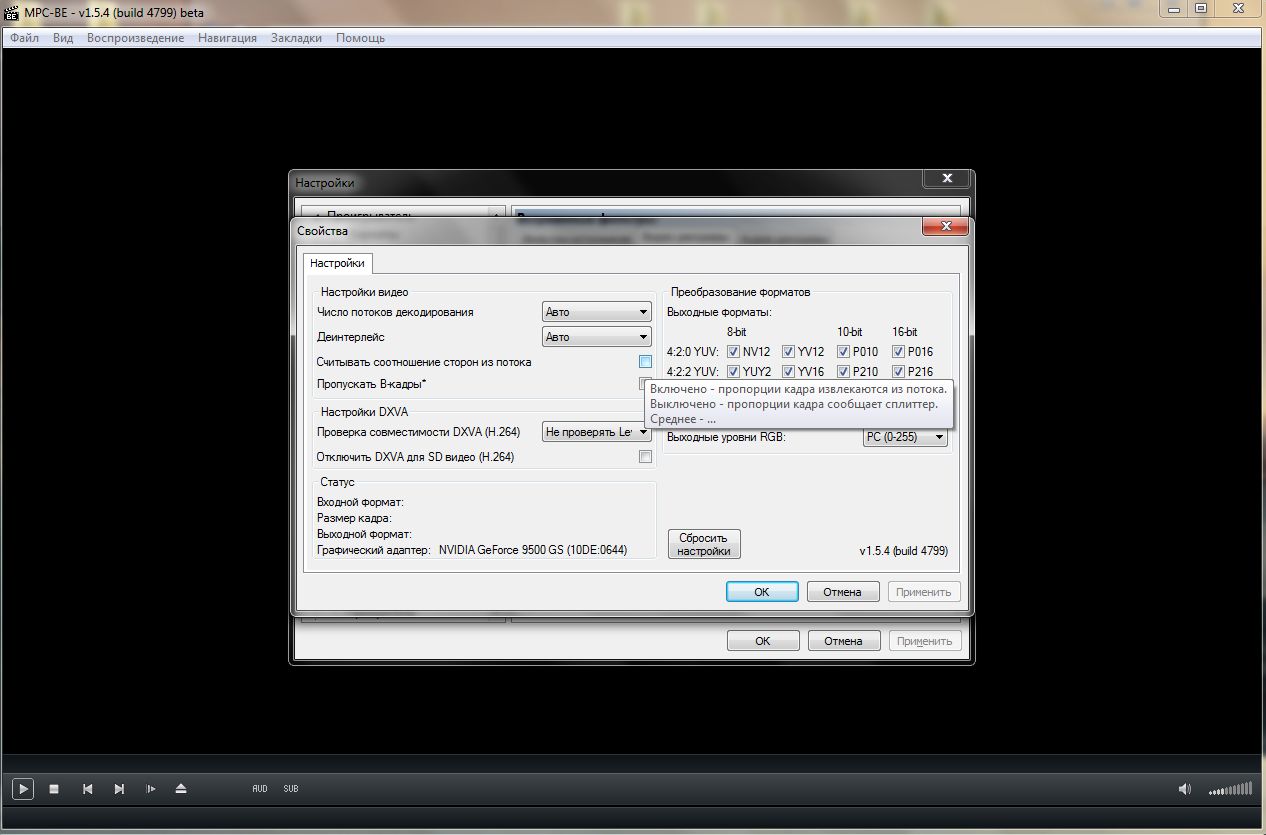Click the Previous track skip button
1266x835 pixels.
(87, 789)
